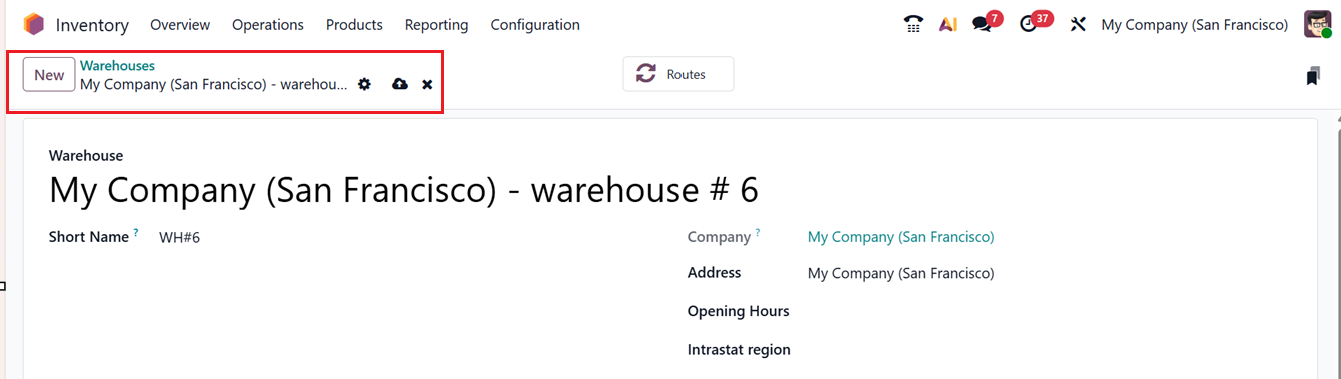The height and width of the screenshot is (379, 1341).
Task: Open the debug tools wrench icon
Action: pos(1078,25)
